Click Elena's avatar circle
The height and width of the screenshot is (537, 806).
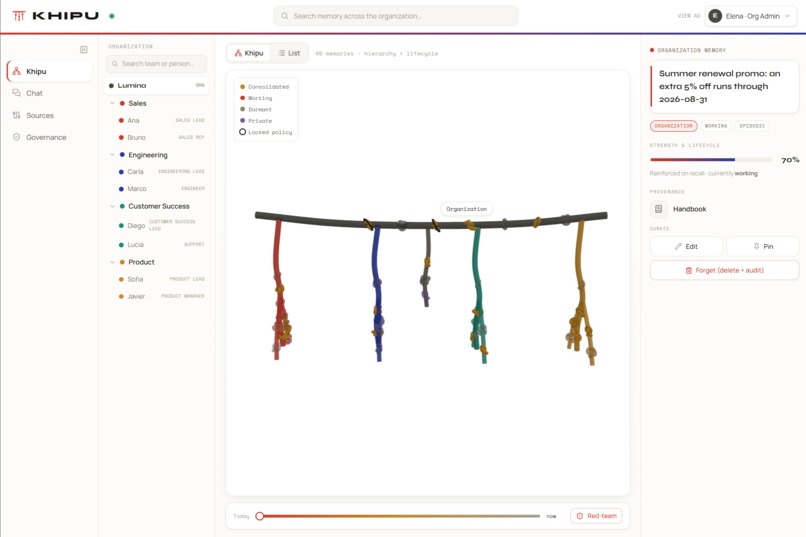(x=715, y=16)
